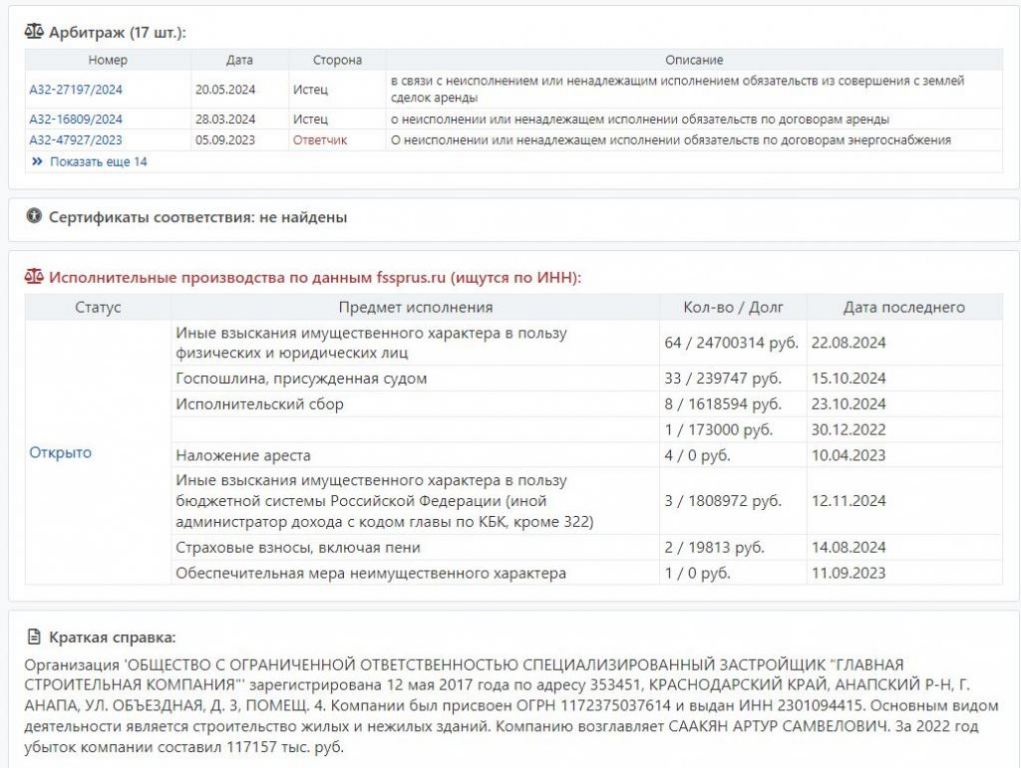Viewport: 1021px width, 768px height.
Task: Click the Дата column header in arbitration table
Action: [240, 60]
